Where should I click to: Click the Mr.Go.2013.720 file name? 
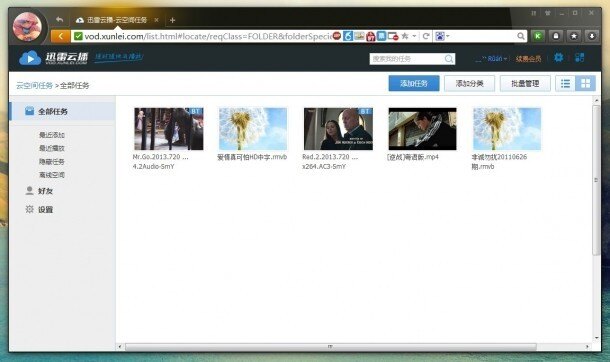[160, 162]
